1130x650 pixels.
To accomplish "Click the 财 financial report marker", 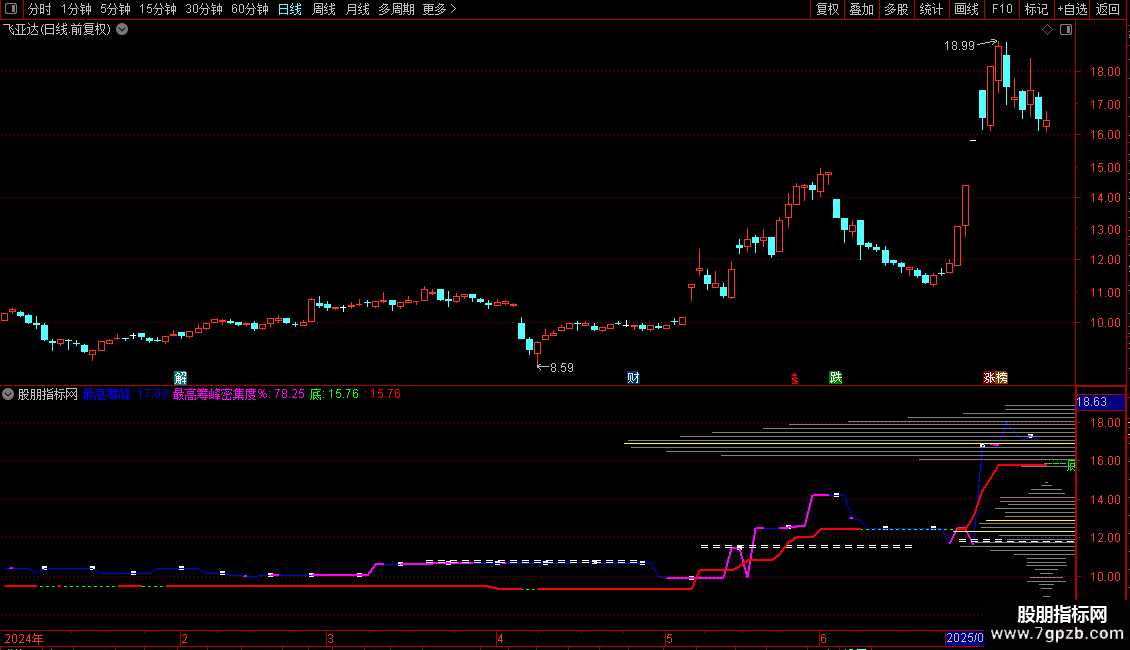I will point(633,378).
